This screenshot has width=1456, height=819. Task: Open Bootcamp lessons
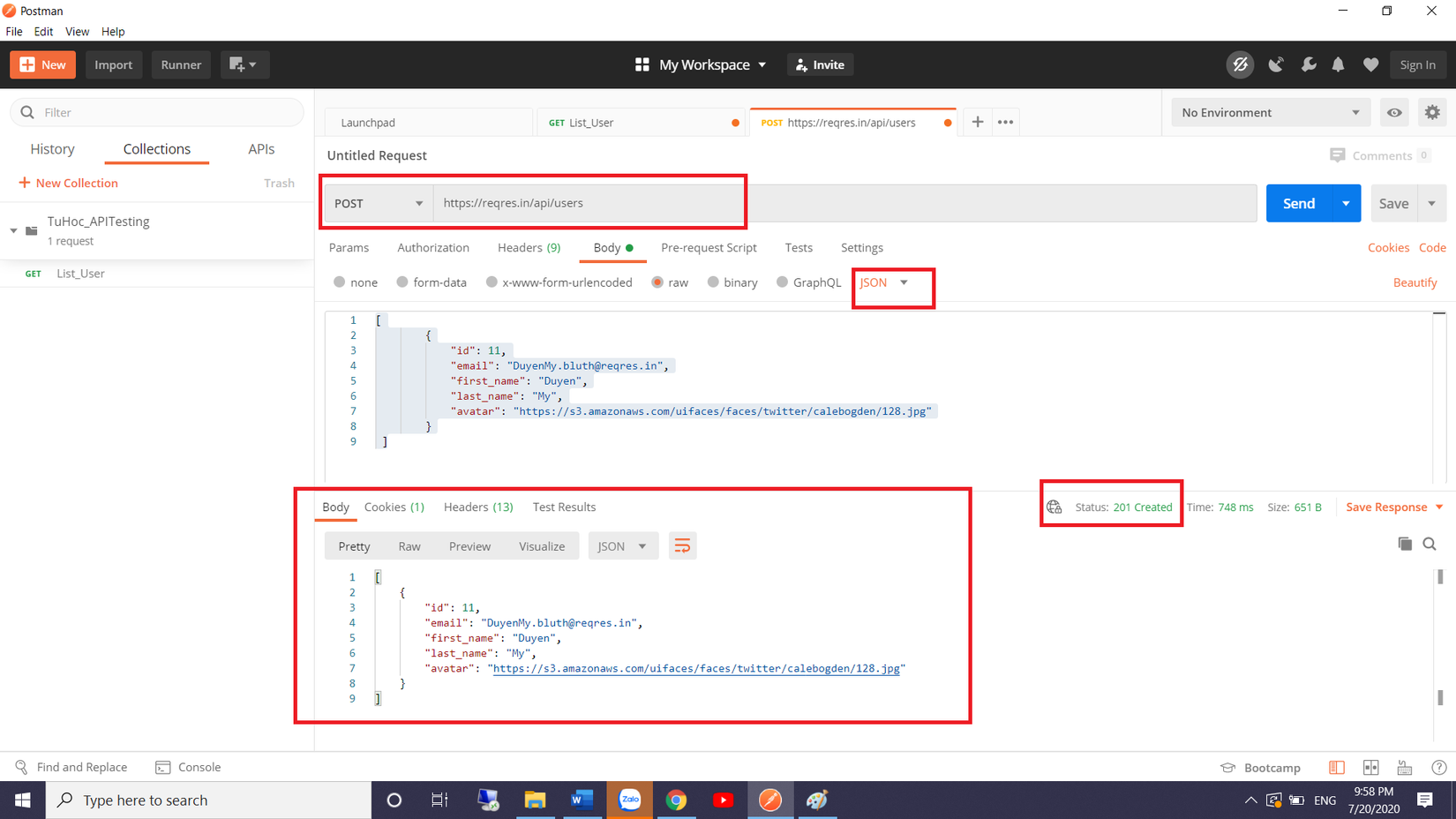(x=1260, y=768)
